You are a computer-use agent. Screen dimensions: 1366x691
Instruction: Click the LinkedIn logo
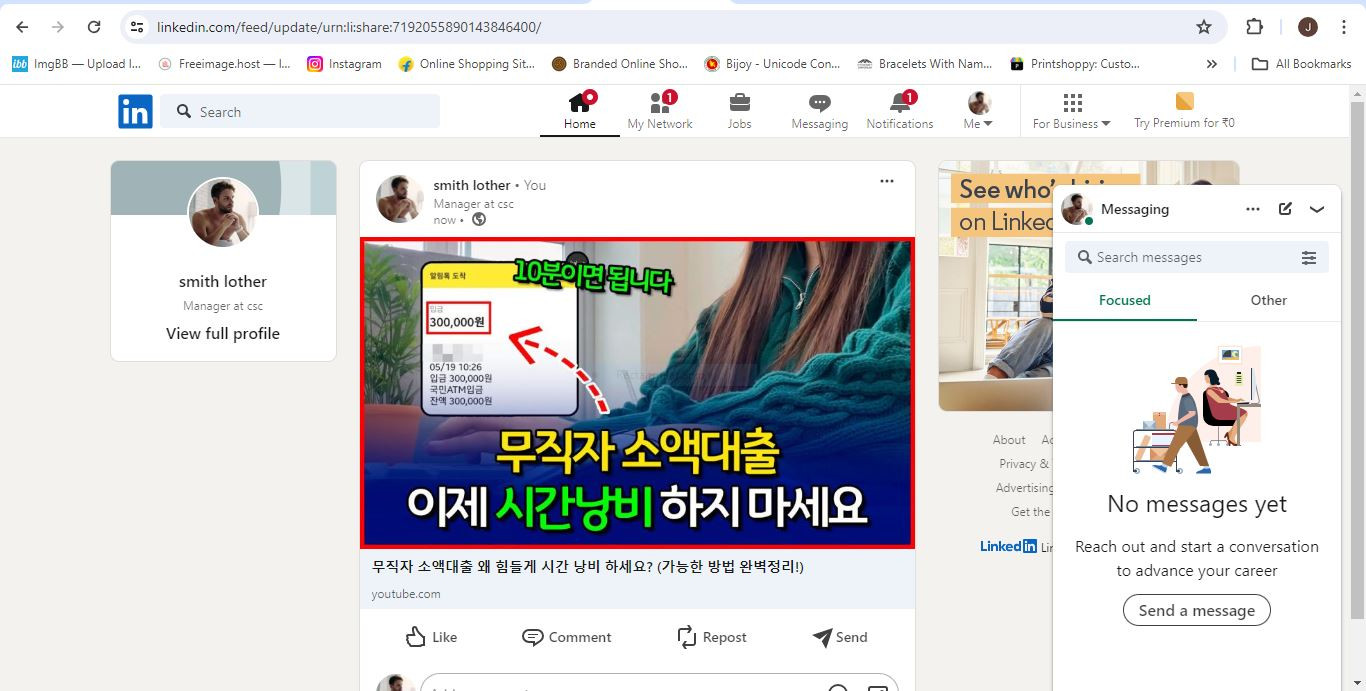(135, 111)
